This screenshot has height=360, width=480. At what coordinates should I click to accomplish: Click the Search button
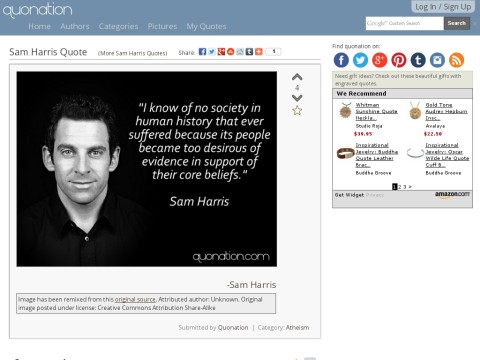point(457,23)
